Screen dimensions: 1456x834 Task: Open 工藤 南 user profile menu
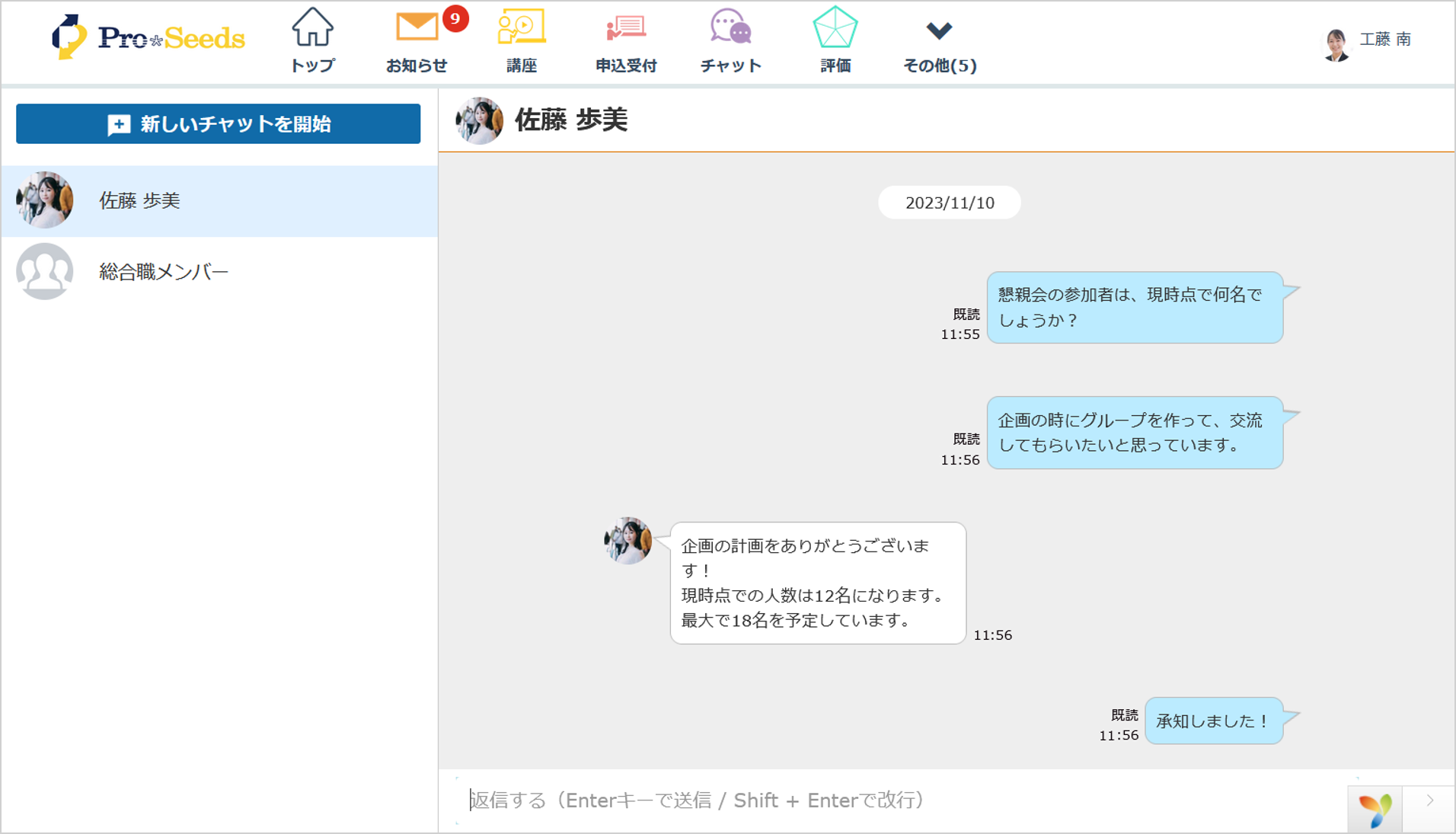(1368, 41)
